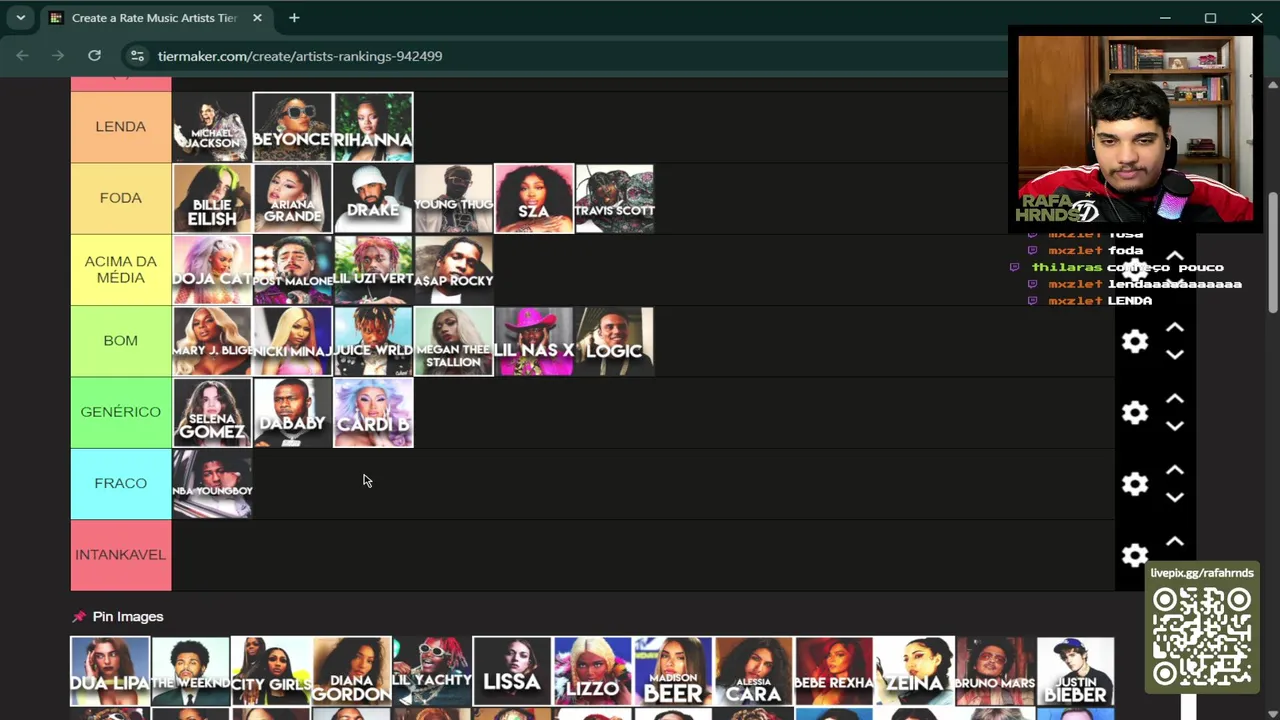The width and height of the screenshot is (1280, 720).
Task: Select Michael Jackson image in LENDA tier
Action: pos(212,127)
